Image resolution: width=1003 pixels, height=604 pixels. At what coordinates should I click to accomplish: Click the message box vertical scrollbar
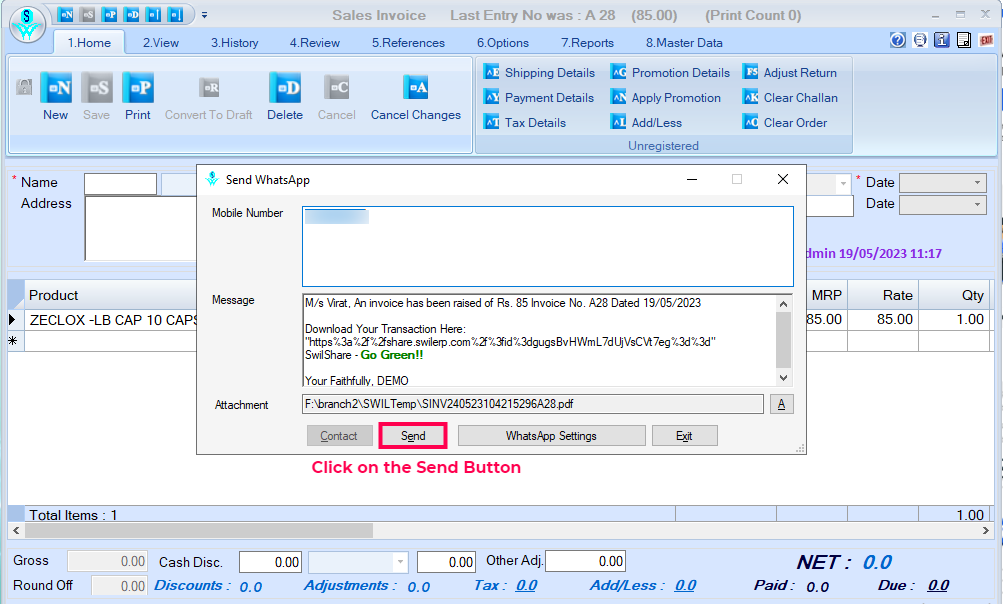point(783,340)
